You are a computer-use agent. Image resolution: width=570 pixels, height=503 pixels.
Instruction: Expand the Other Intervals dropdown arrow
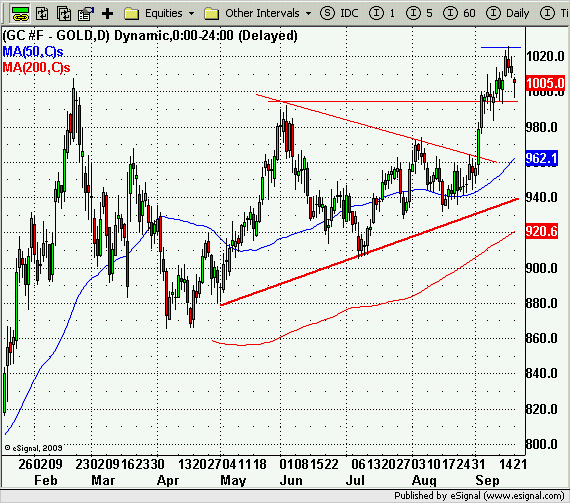point(308,14)
